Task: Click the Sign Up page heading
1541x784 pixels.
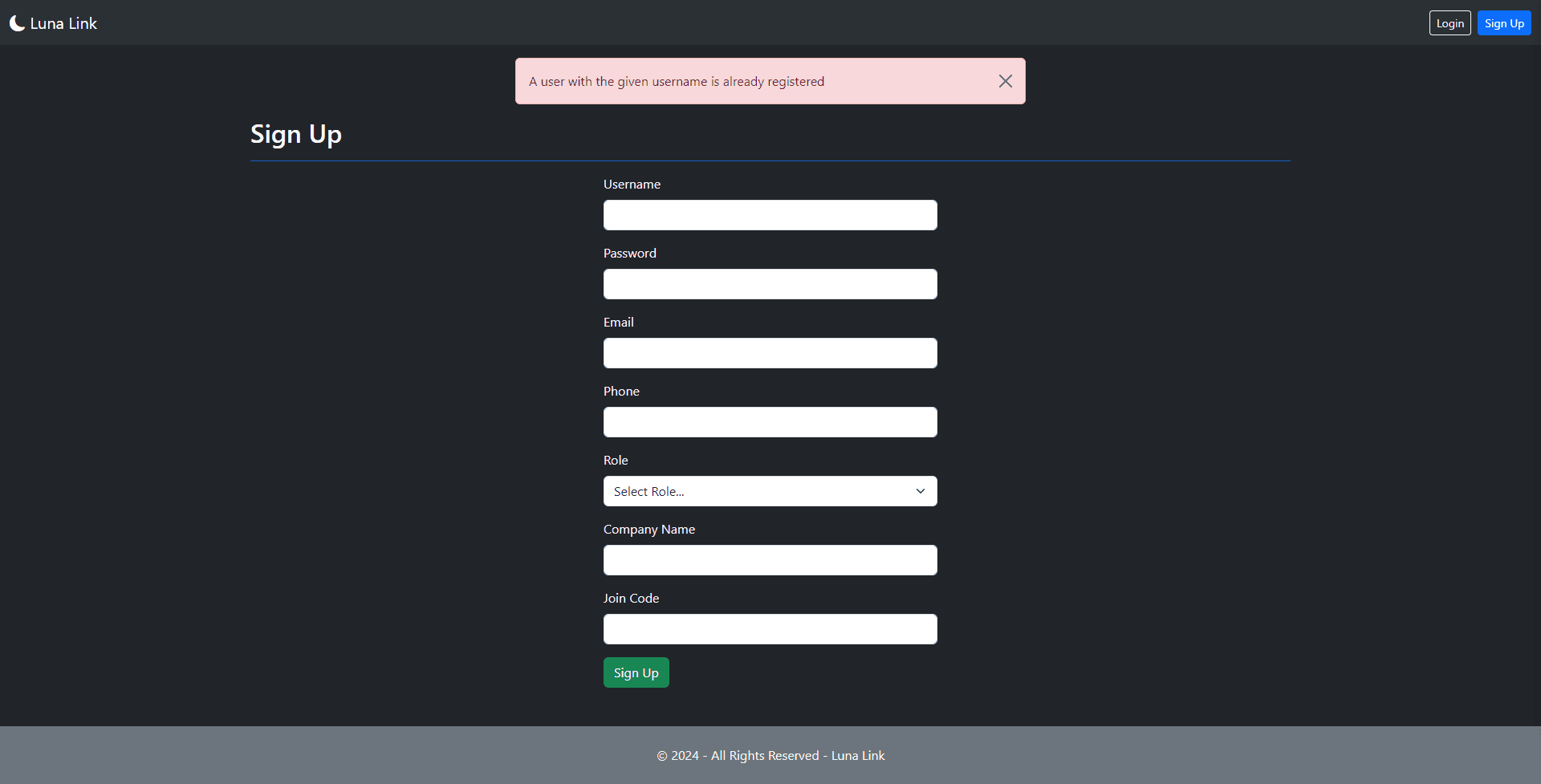Action: coord(296,134)
